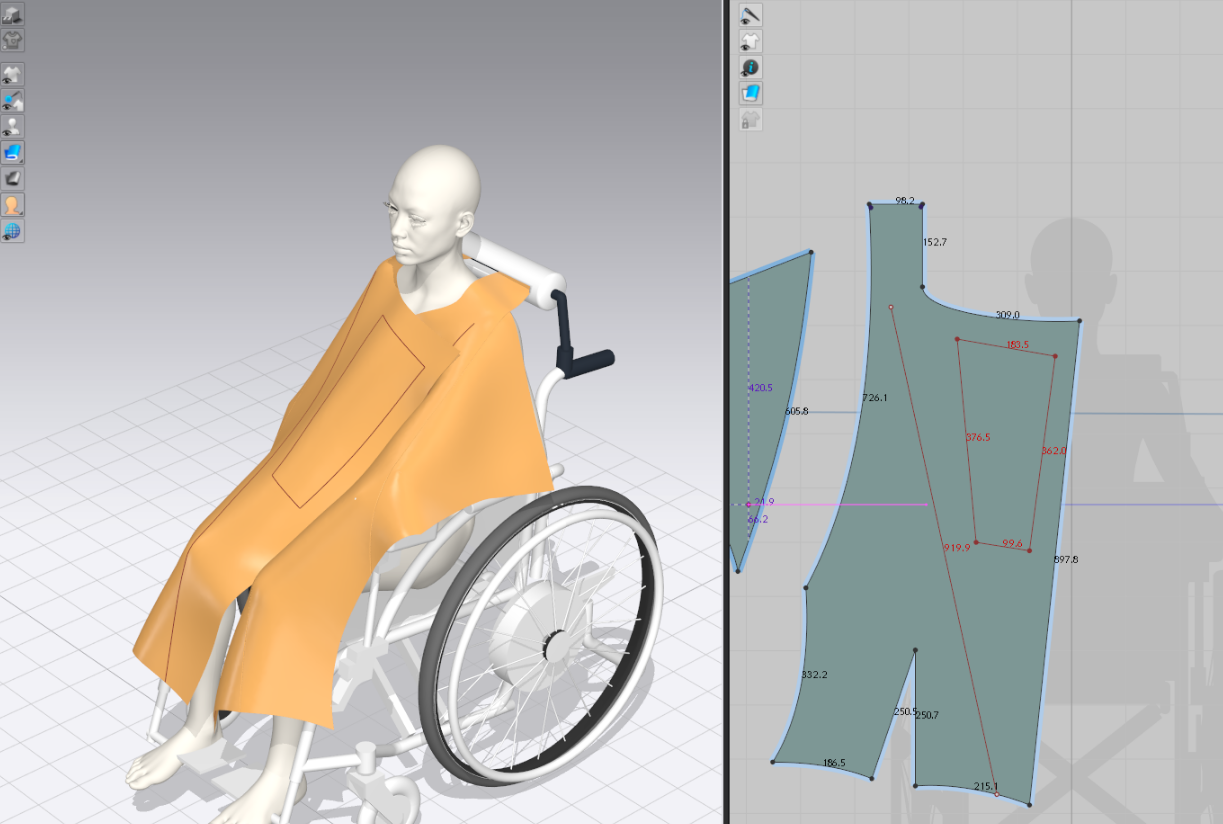1223x824 pixels.
Task: Select the 98.2 neck edge measurement
Action: 905,201
